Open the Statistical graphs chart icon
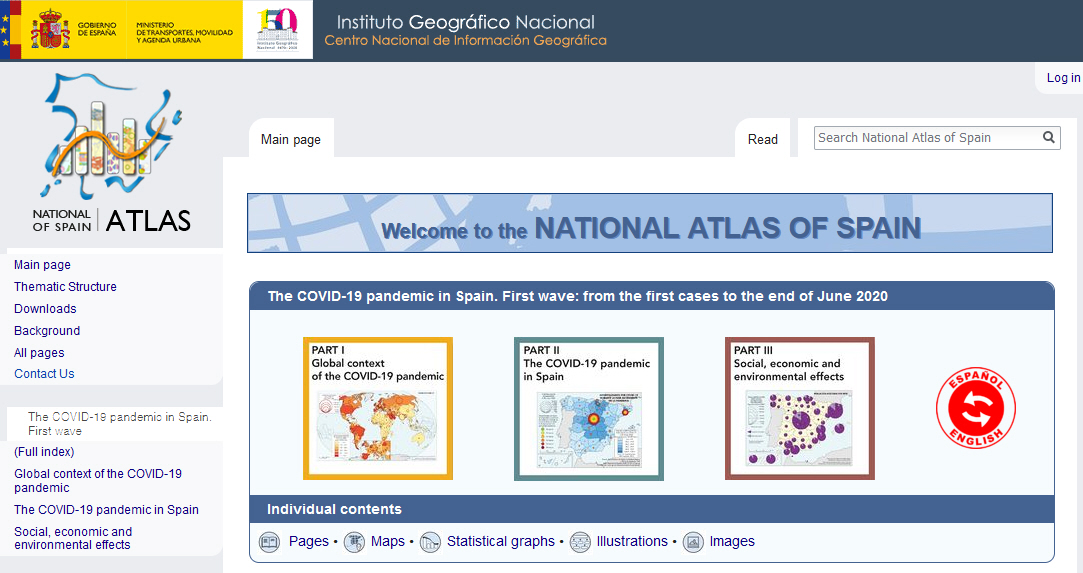 point(430,542)
